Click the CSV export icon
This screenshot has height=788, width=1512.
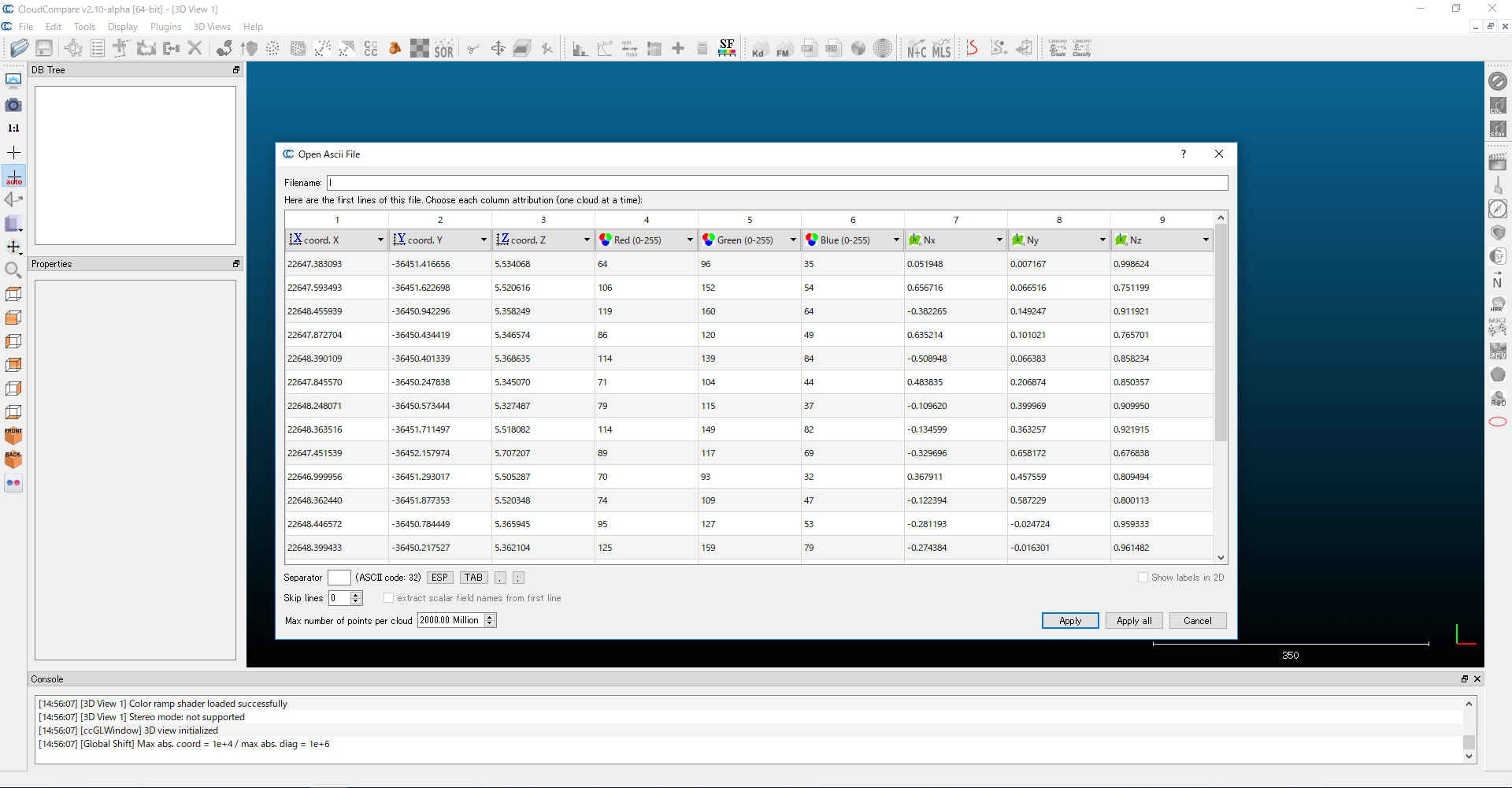pyautogui.click(x=833, y=49)
